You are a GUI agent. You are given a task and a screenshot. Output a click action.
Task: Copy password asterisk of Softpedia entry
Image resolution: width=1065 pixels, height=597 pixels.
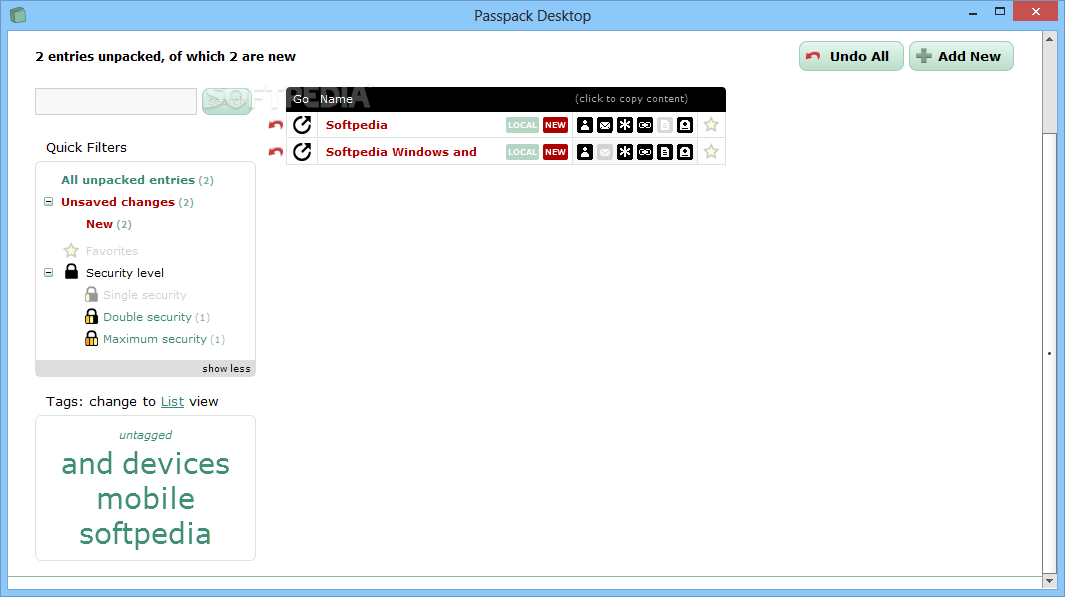pyautogui.click(x=625, y=125)
